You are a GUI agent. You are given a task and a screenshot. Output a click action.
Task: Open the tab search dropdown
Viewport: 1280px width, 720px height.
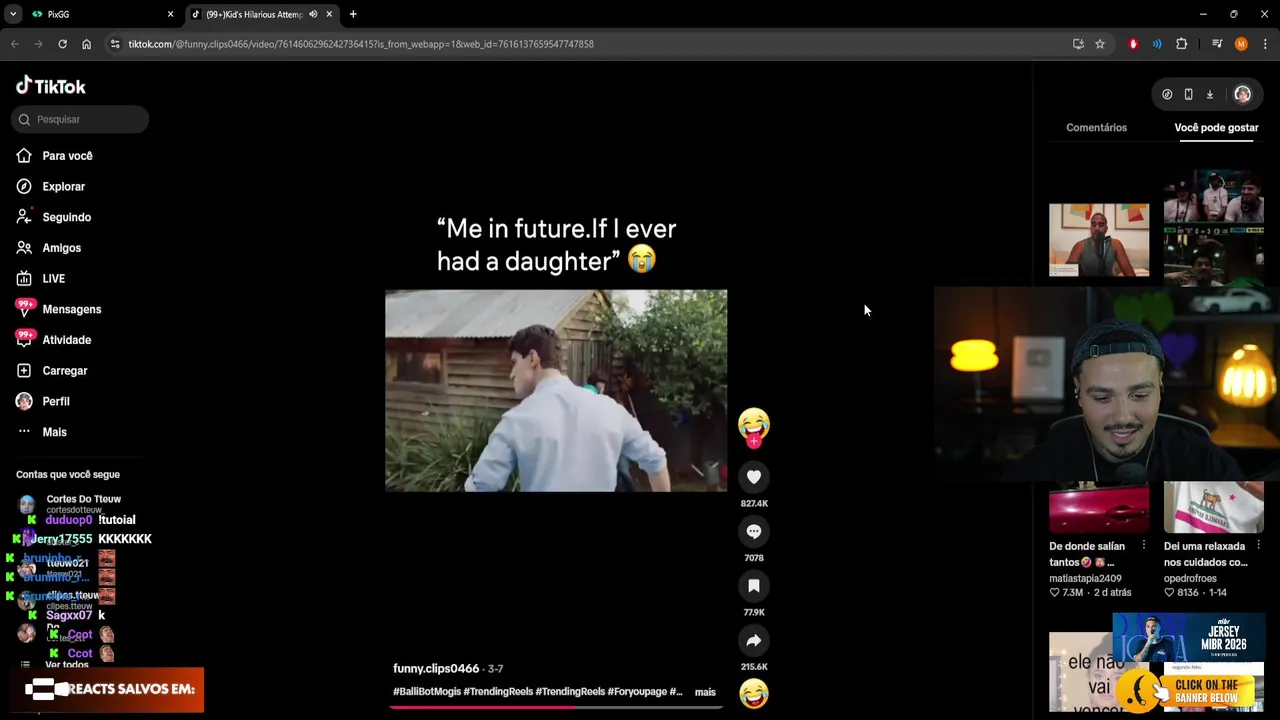[x=13, y=14]
